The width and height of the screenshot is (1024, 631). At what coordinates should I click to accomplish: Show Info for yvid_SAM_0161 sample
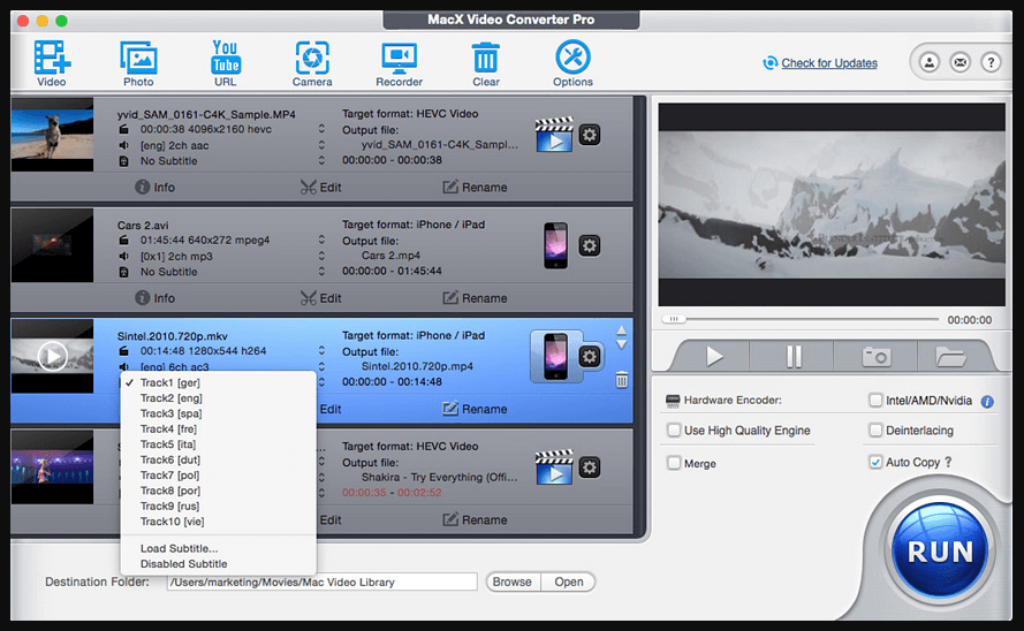point(155,187)
